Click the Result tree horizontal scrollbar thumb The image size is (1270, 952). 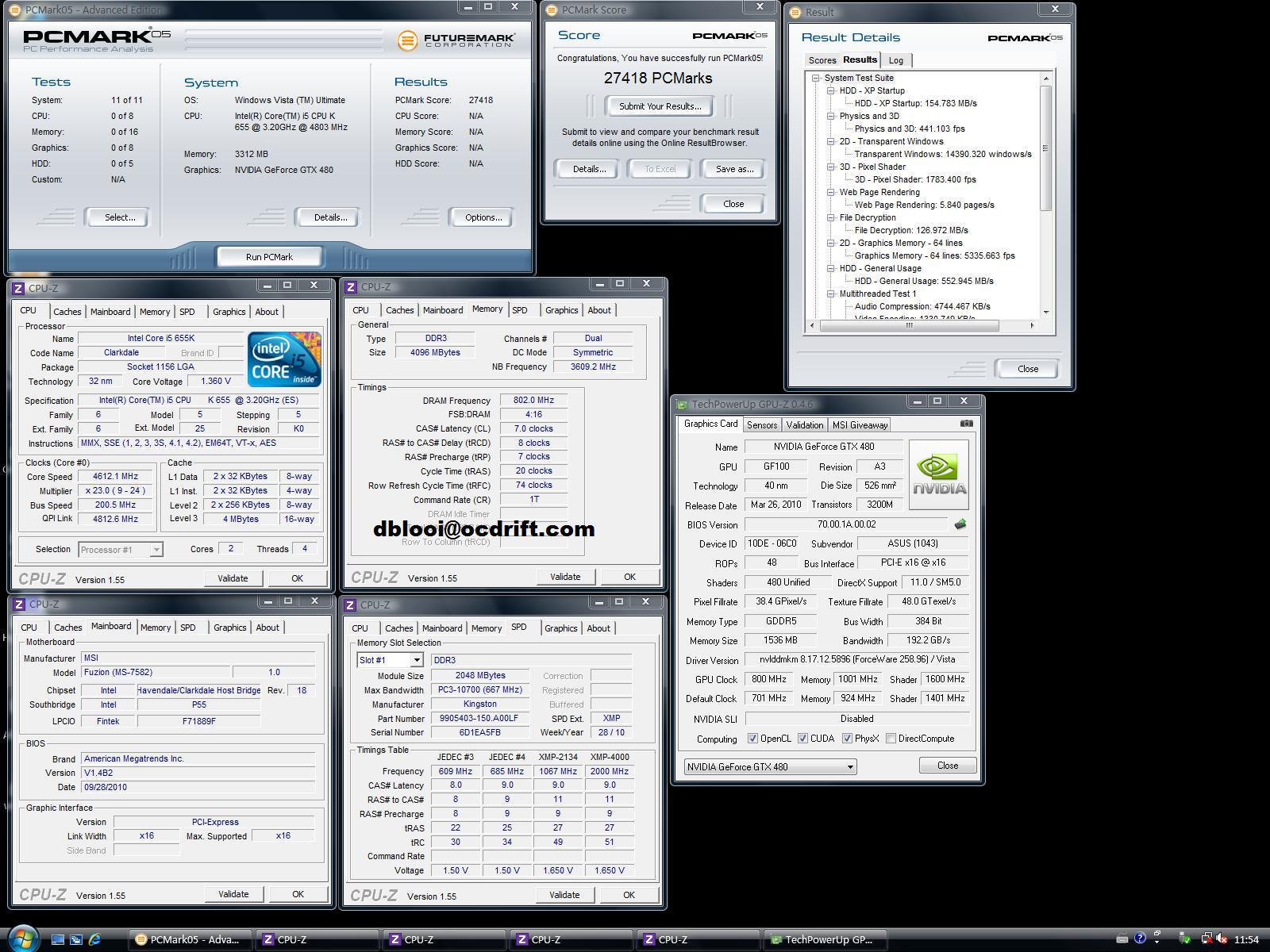pos(909,325)
